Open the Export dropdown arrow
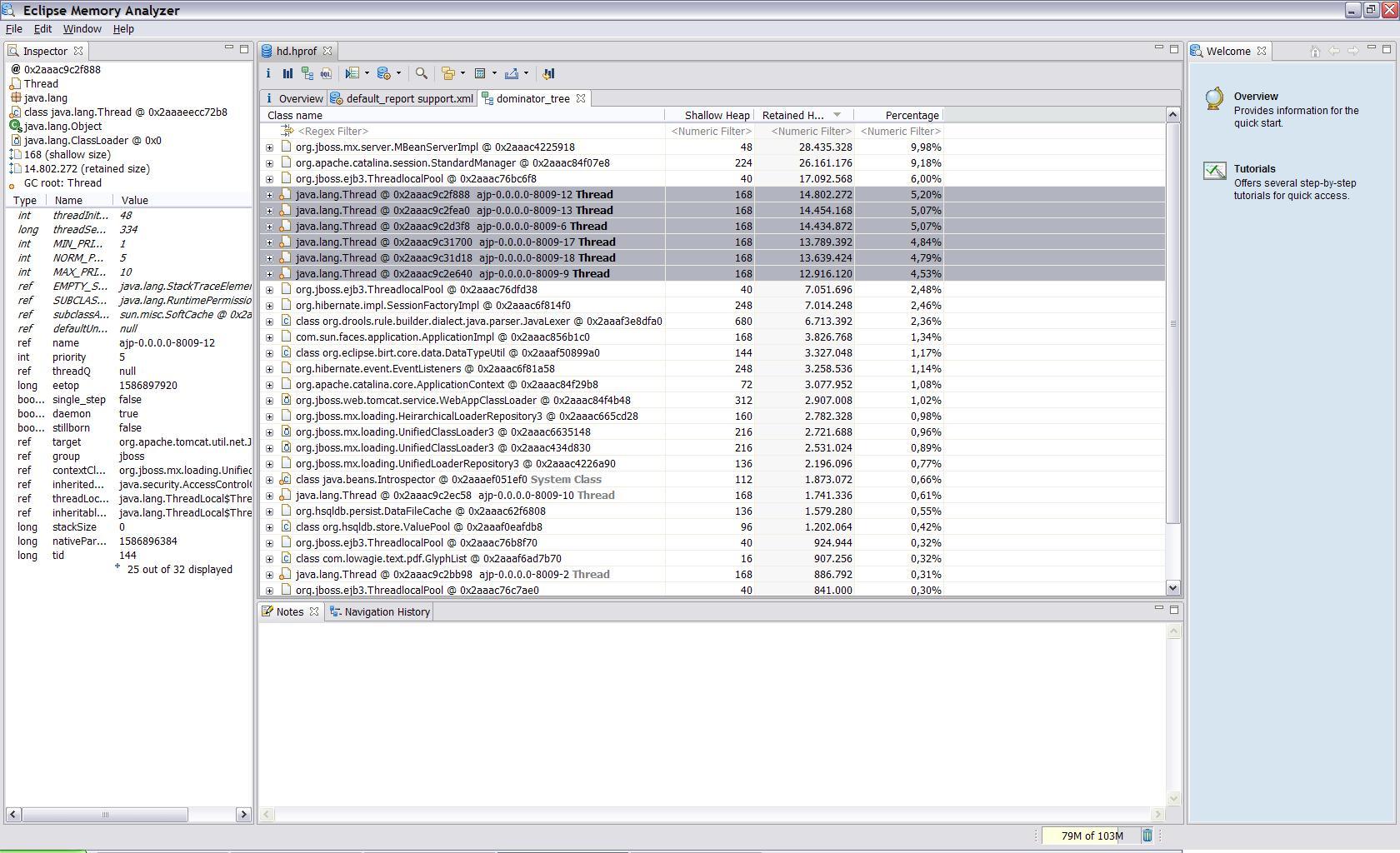The height and width of the screenshot is (853, 1400). 526,73
